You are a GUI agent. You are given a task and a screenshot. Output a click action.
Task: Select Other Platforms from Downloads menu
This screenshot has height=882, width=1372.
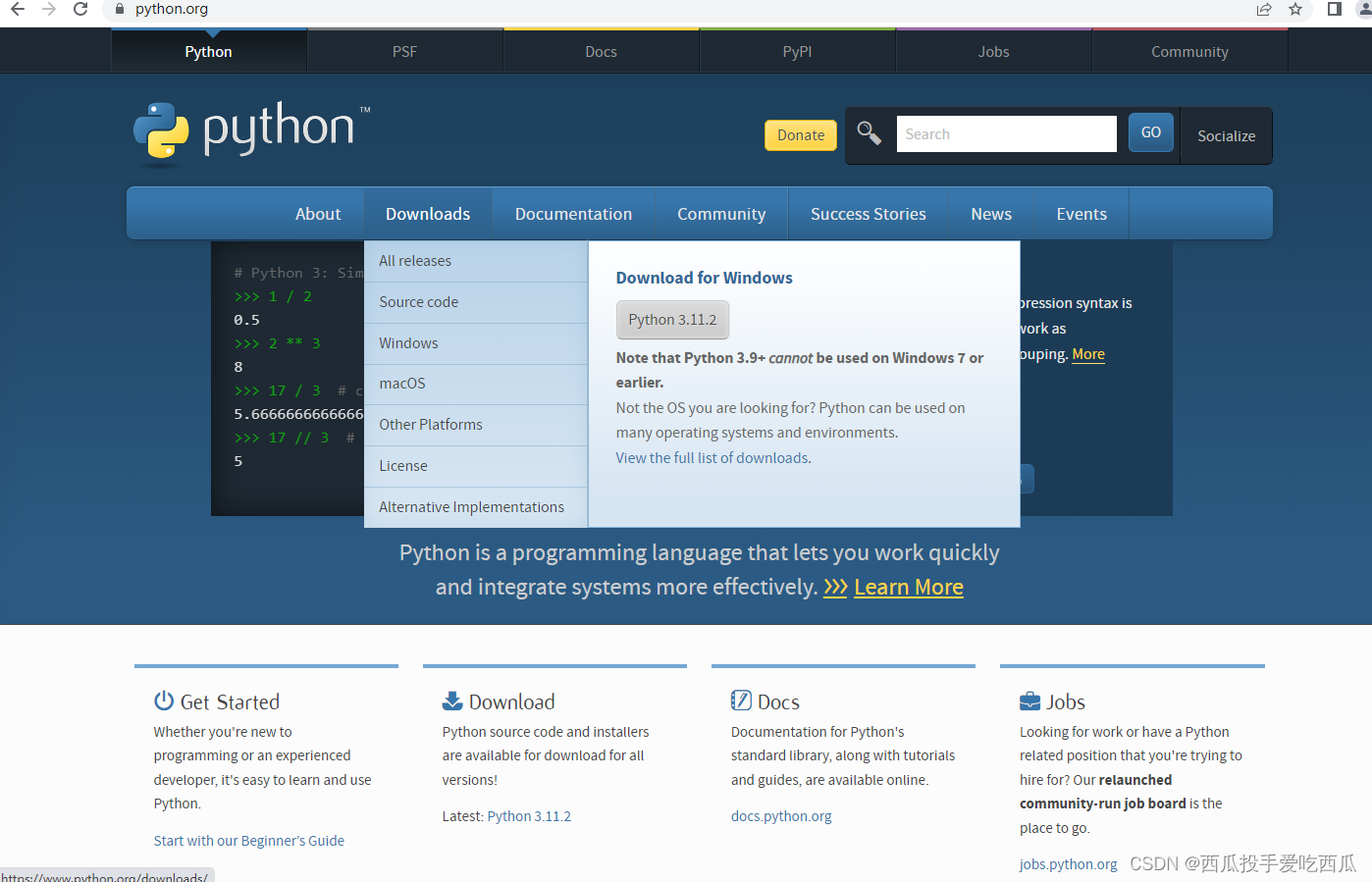click(x=476, y=425)
